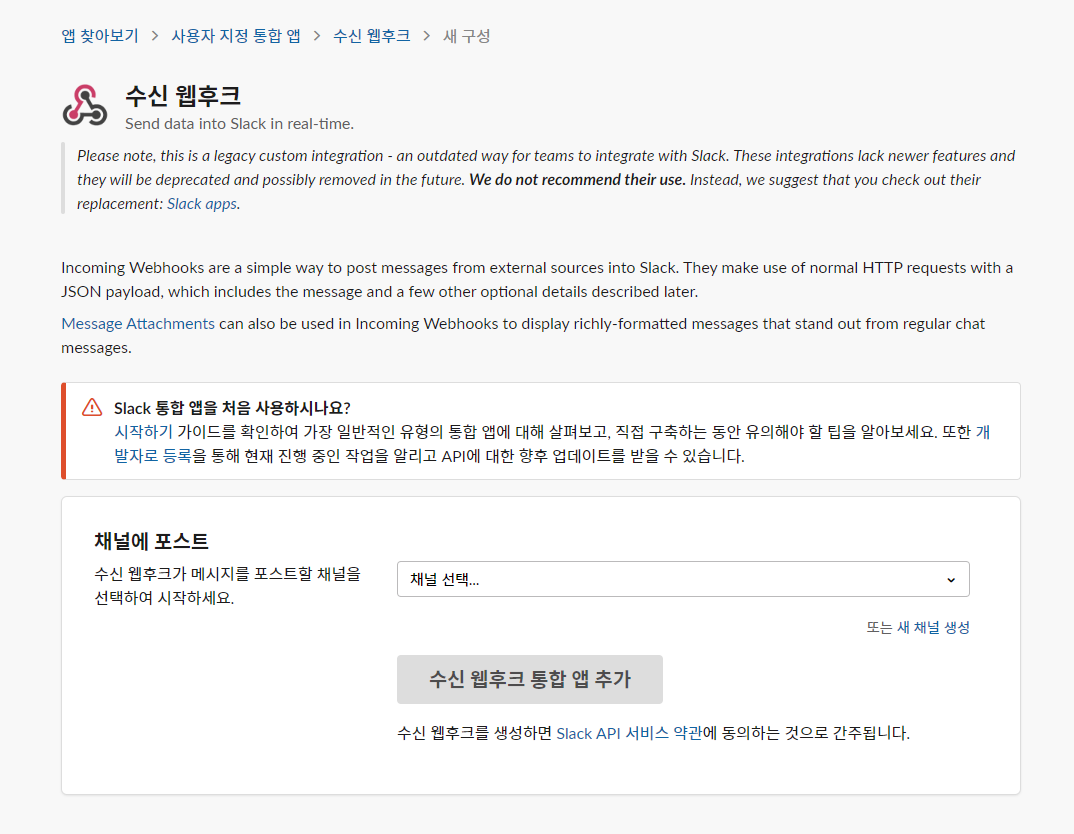Click the incoming webhook logo icon
Viewport: 1074px width, 834px height.
[x=85, y=105]
